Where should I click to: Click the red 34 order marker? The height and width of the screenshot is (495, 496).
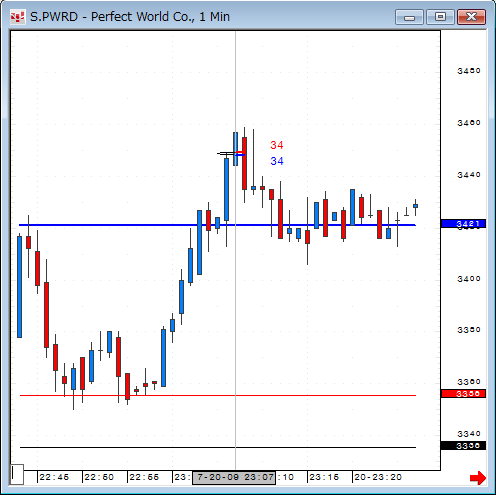point(277,145)
